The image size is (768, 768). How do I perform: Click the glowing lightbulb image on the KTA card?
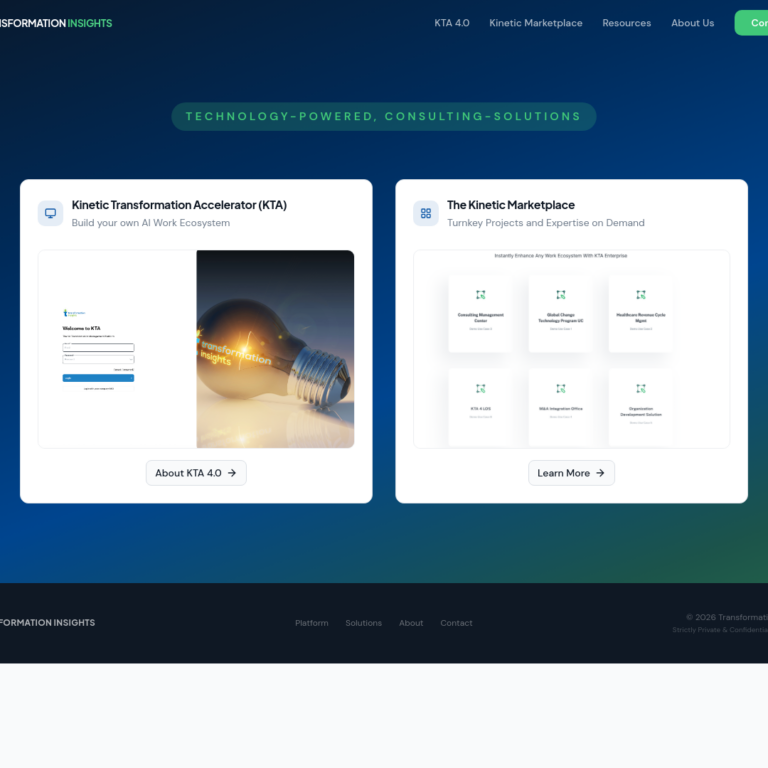tap(275, 349)
